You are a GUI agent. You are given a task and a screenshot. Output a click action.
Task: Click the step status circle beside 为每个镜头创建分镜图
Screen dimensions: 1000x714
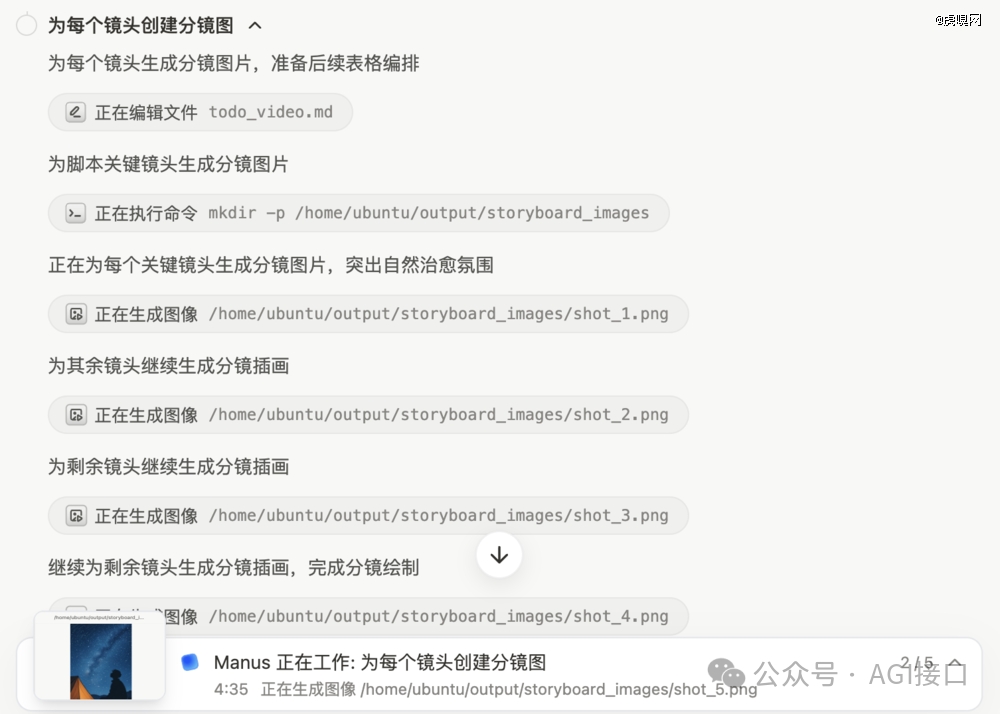[x=26, y=26]
